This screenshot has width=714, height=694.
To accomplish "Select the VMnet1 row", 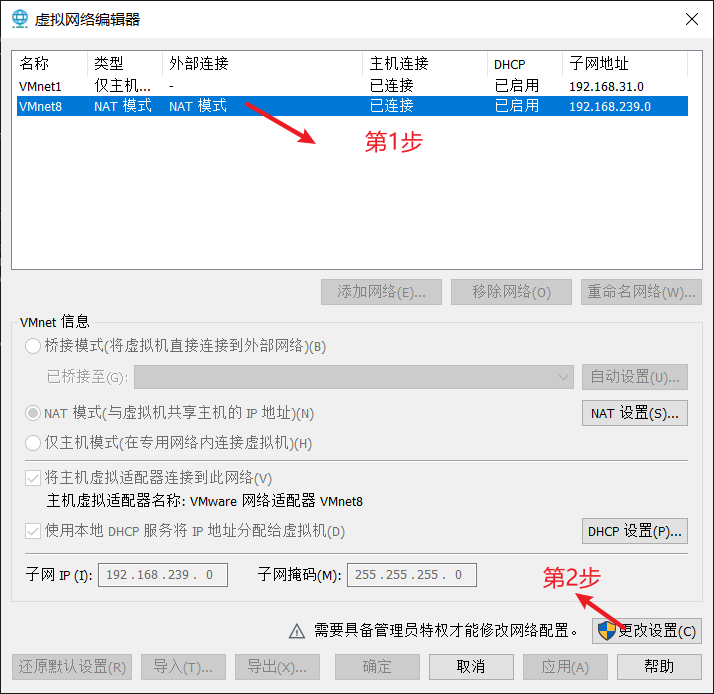I will [x=352, y=86].
